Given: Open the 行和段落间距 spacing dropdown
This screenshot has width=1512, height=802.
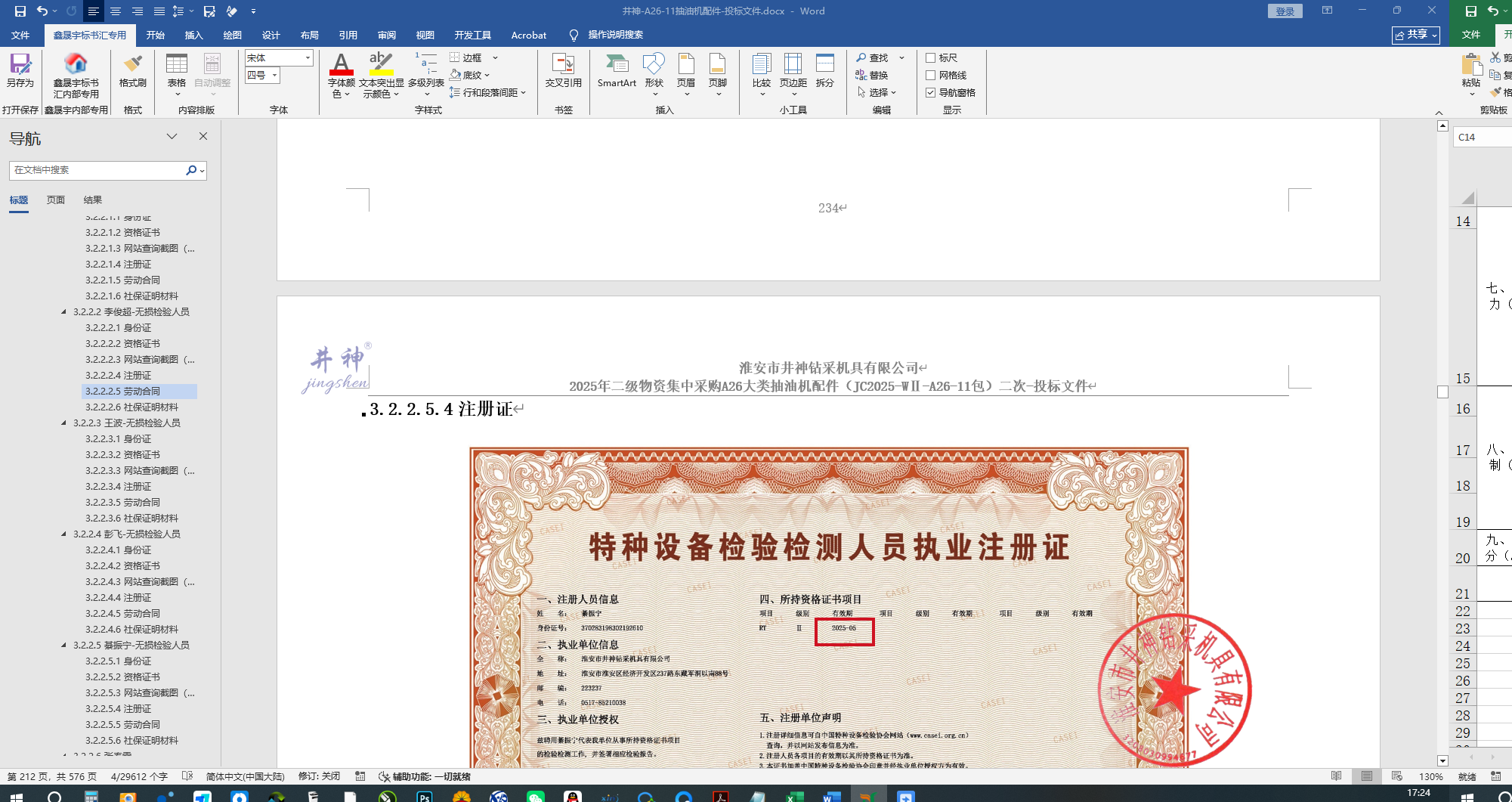Looking at the screenshot, I should (523, 92).
